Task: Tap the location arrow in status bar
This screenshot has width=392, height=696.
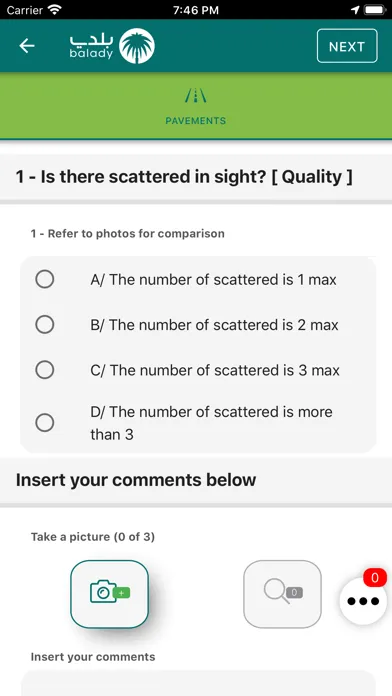Action: pyautogui.click(x=355, y=10)
